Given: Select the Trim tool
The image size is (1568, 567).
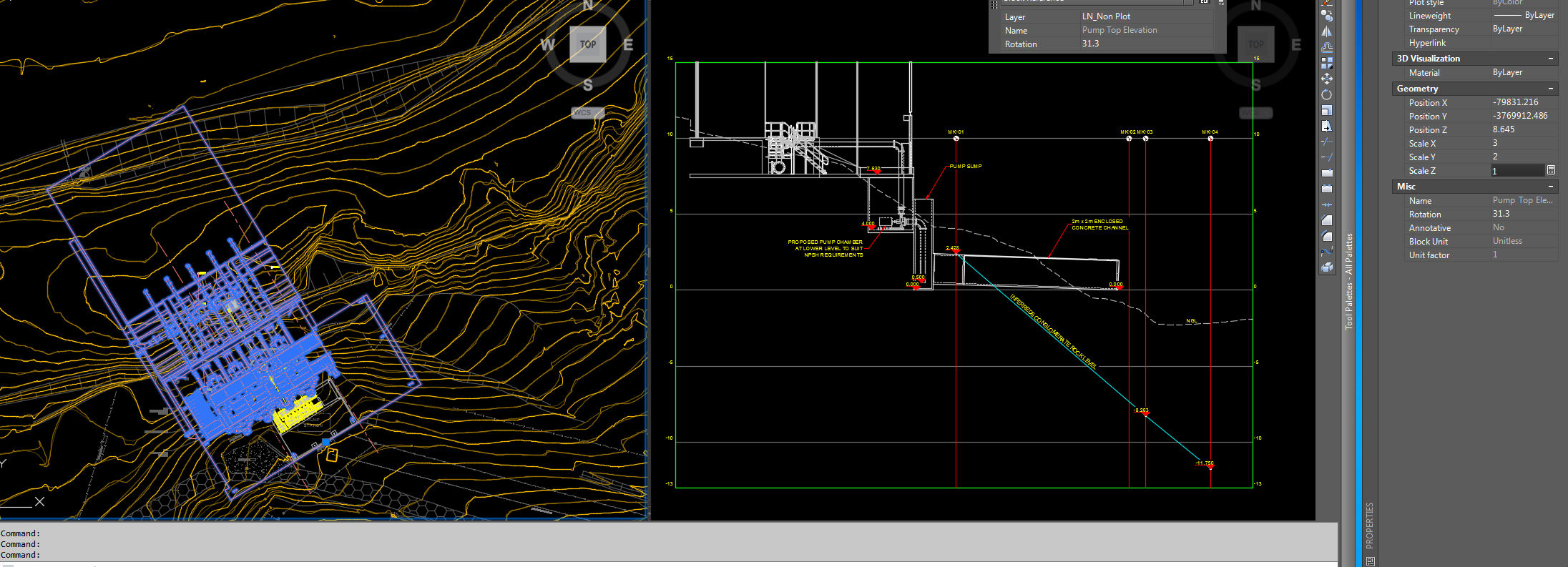Looking at the screenshot, I should (1327, 142).
